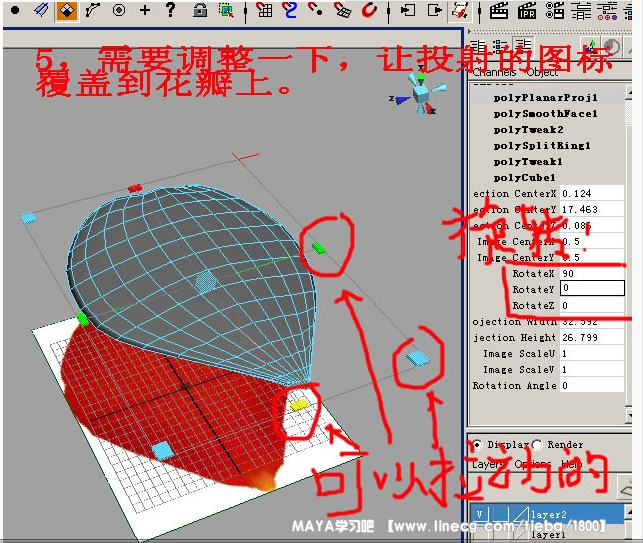Click Channel Box scrollbar up arrow
Viewport: 643px width, 543px height.
(628, 94)
